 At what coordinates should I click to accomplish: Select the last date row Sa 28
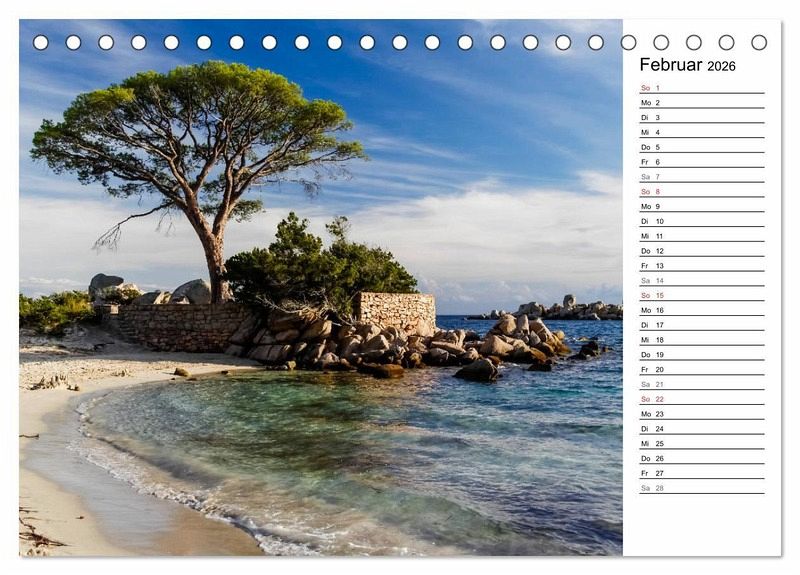coord(701,488)
